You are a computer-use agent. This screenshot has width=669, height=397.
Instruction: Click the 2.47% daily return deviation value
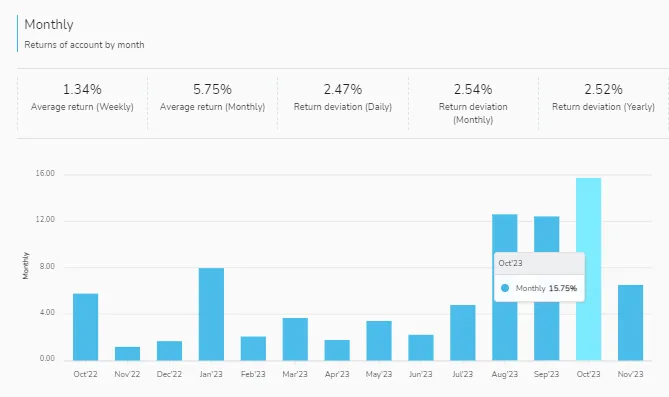pos(343,89)
